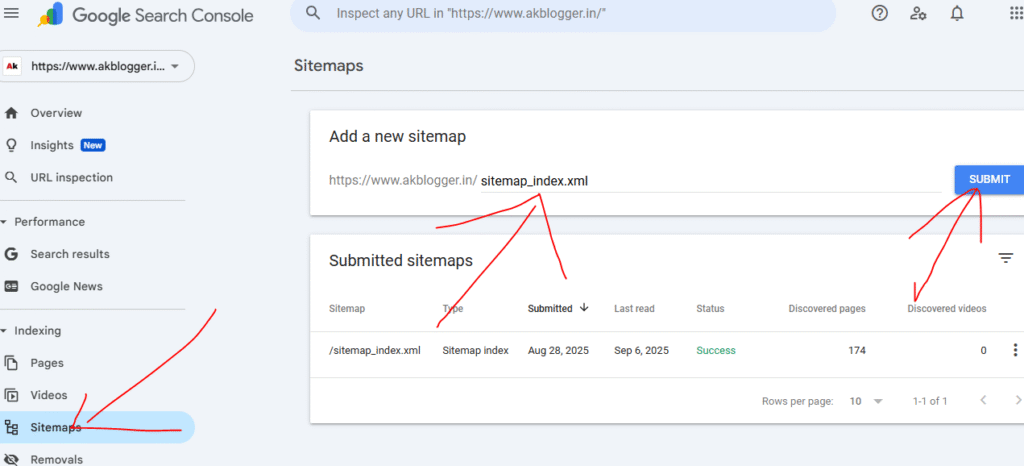Click the New badge beside Insights
This screenshot has height=466, width=1024.
click(93, 145)
